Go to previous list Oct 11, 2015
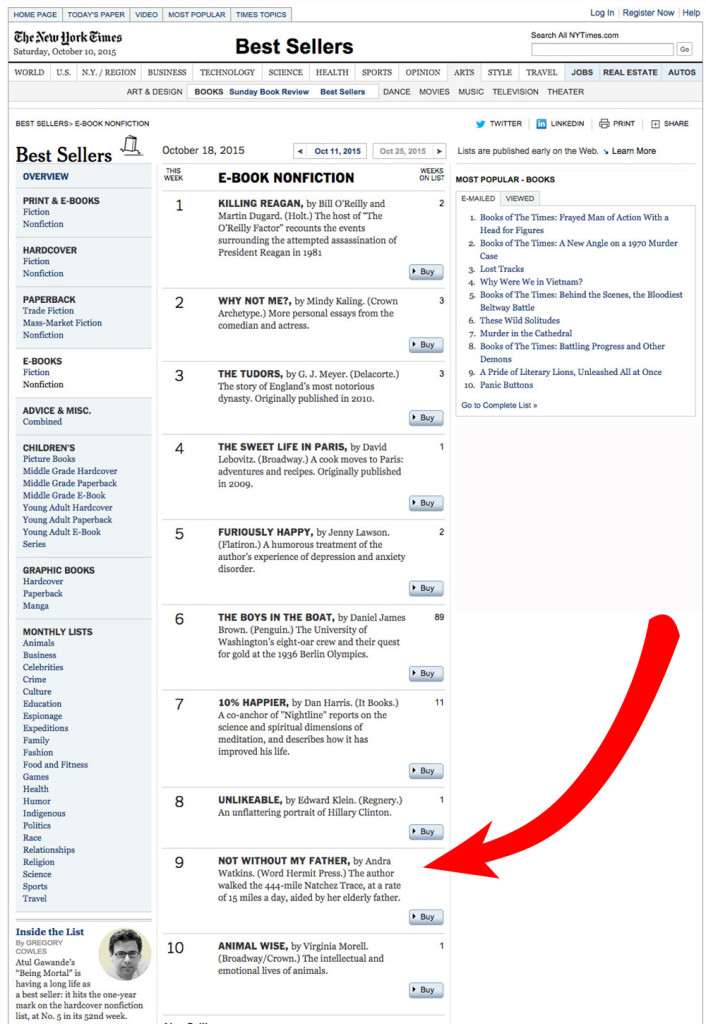 (330, 151)
